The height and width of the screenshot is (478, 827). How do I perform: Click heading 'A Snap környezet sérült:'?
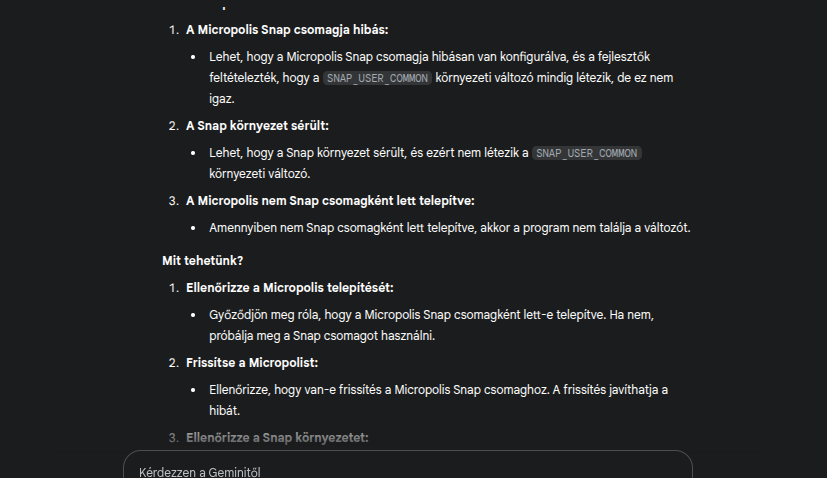[257, 125]
